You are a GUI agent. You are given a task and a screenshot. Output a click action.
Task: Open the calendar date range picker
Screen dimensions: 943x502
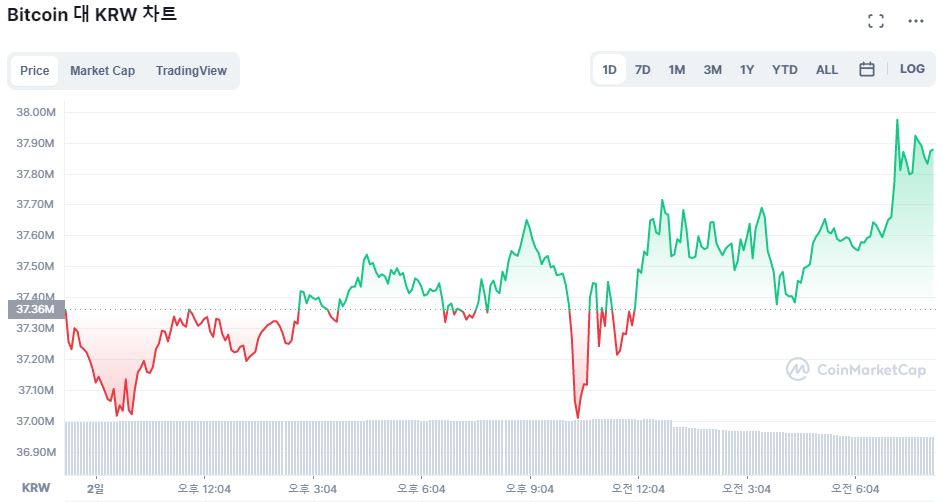pyautogui.click(x=867, y=70)
